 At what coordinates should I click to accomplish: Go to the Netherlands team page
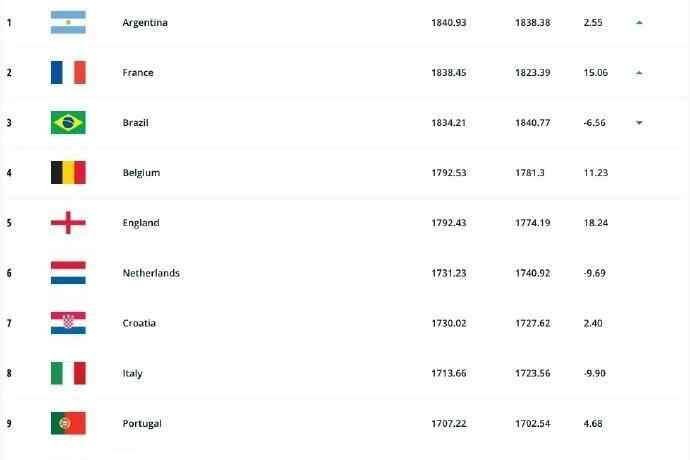150,273
